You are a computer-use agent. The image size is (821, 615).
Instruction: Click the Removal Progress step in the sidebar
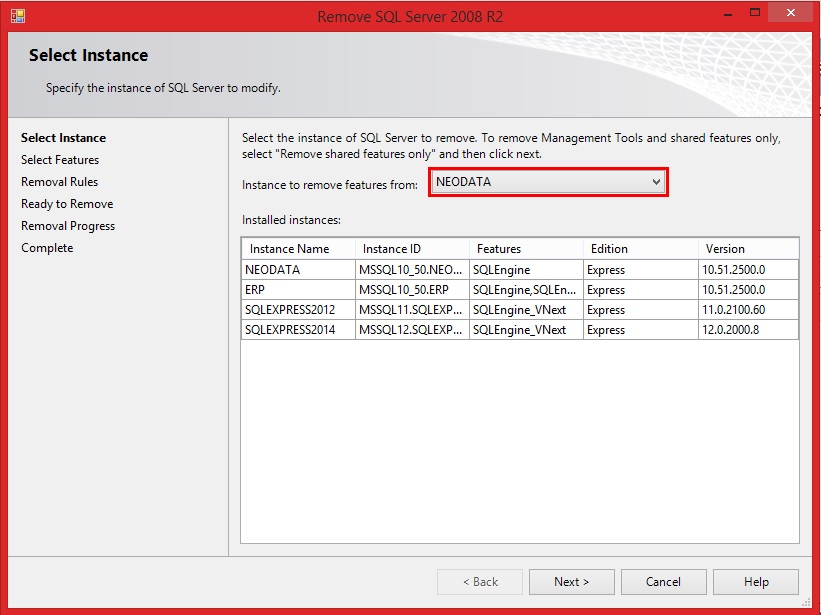coord(68,226)
